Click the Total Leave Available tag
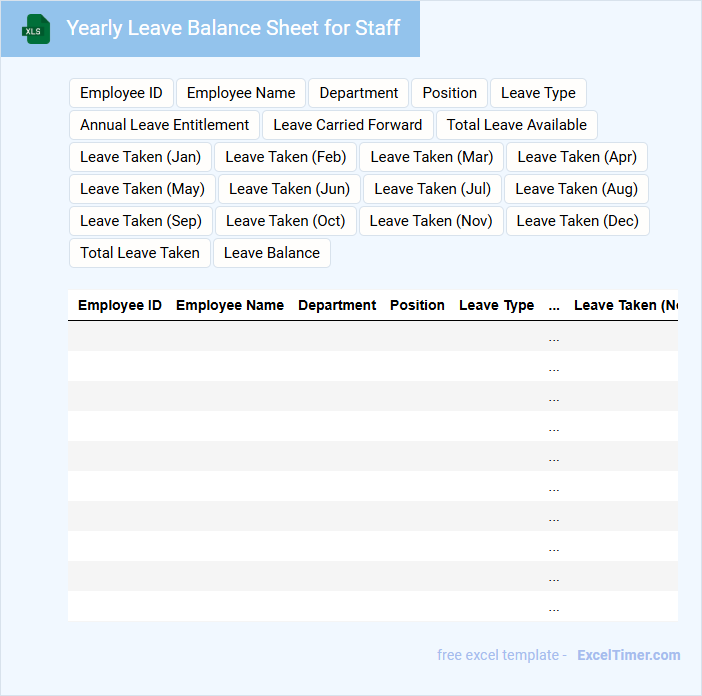702x696 pixels. (x=517, y=125)
